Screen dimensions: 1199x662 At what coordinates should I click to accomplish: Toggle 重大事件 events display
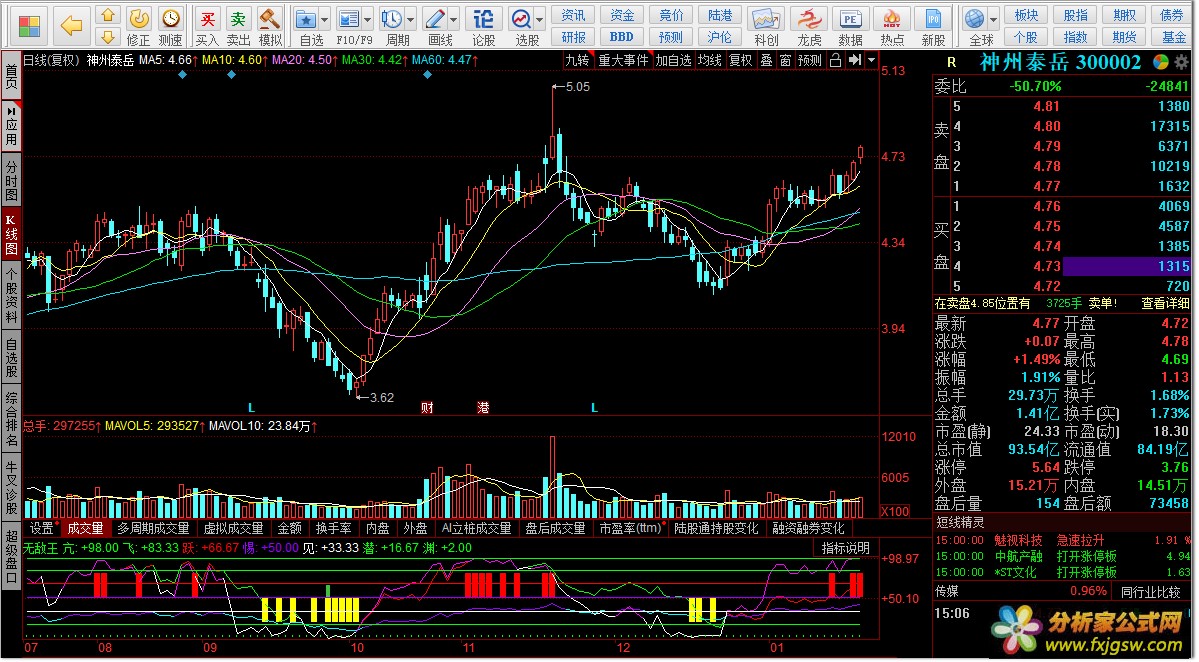[622, 60]
